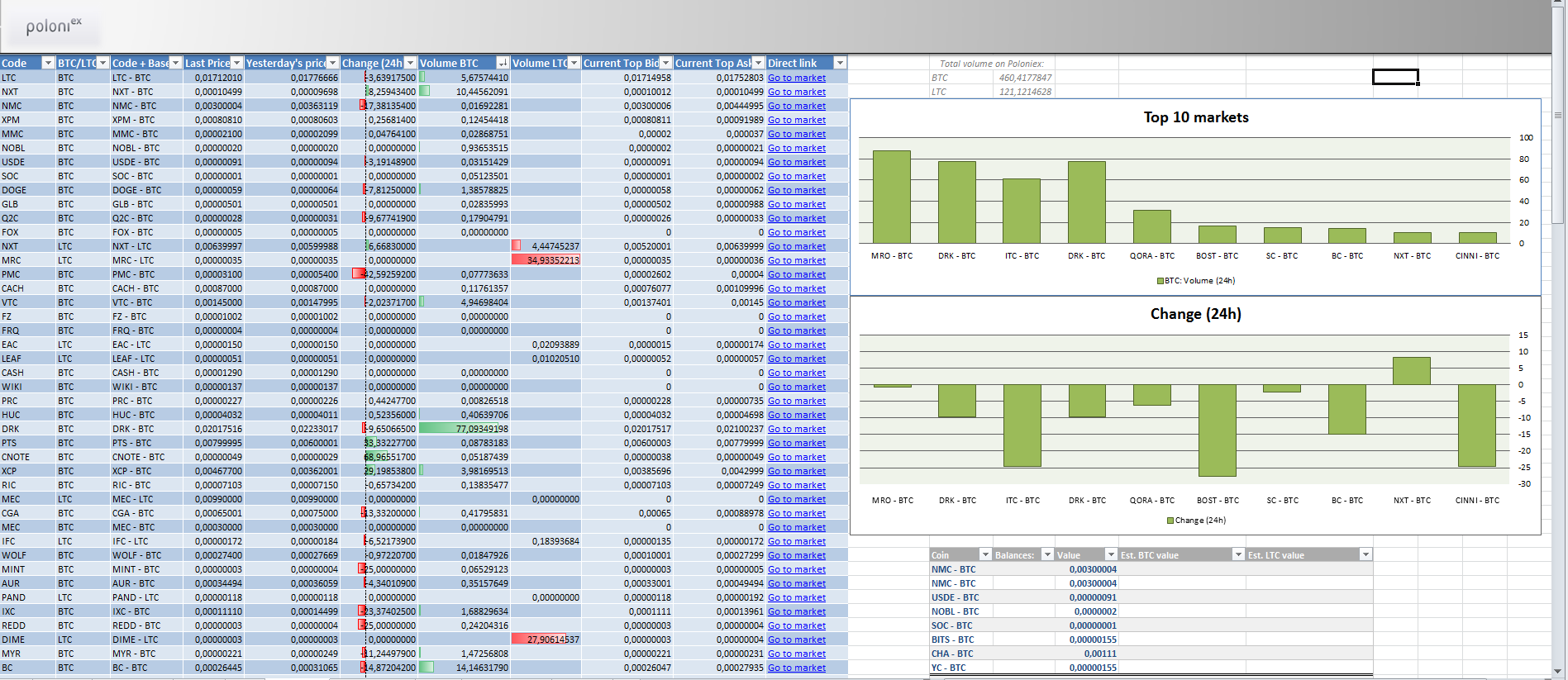Select the BITS - BTC row in balances table
1568x680 pixels.
[1151, 640]
